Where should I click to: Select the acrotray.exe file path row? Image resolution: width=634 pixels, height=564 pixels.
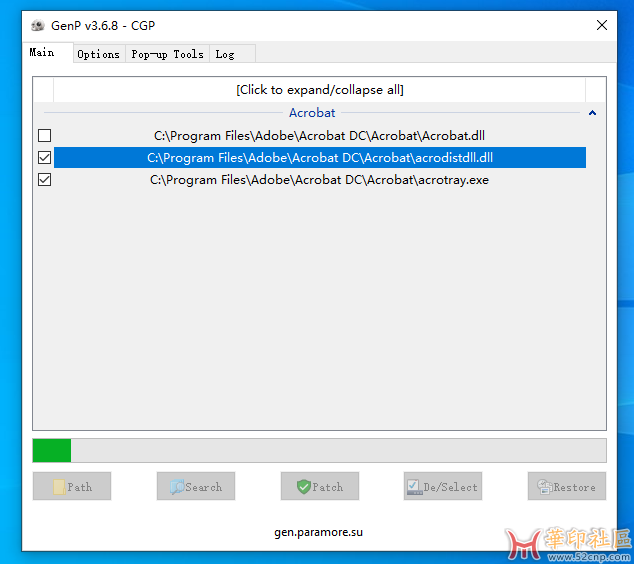(x=319, y=180)
